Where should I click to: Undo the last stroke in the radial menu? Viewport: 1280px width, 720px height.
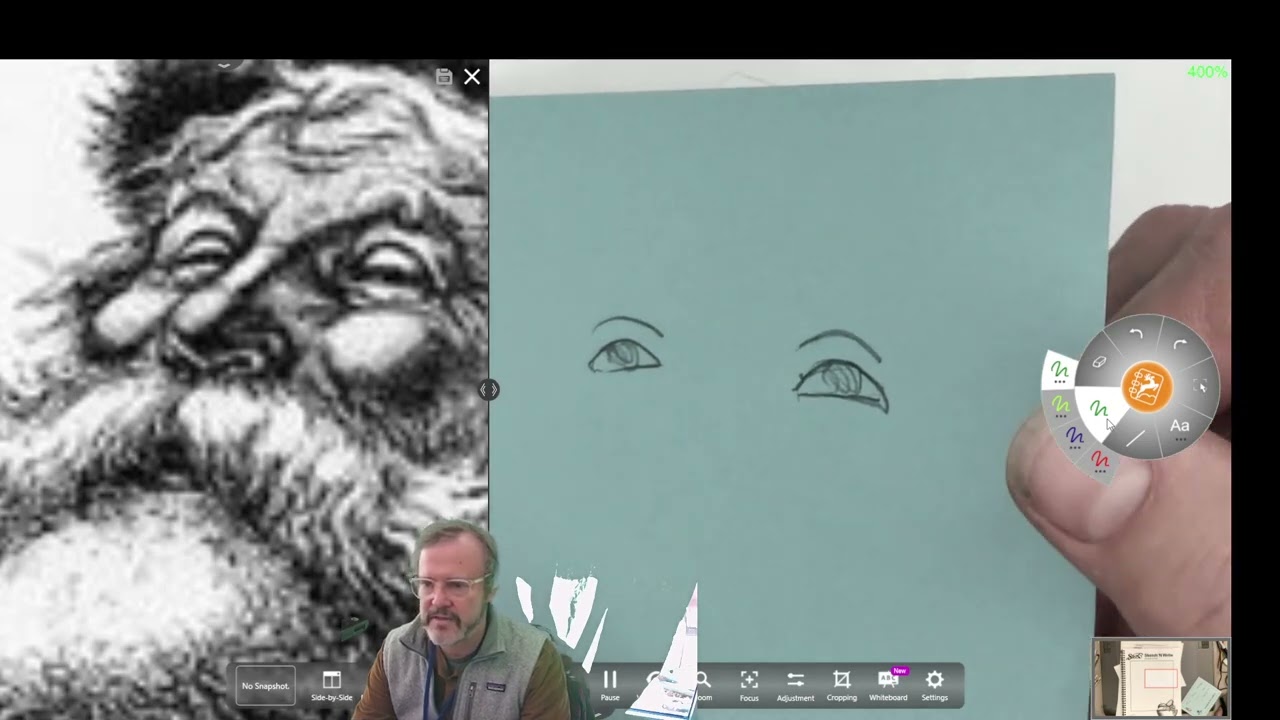(1136, 334)
